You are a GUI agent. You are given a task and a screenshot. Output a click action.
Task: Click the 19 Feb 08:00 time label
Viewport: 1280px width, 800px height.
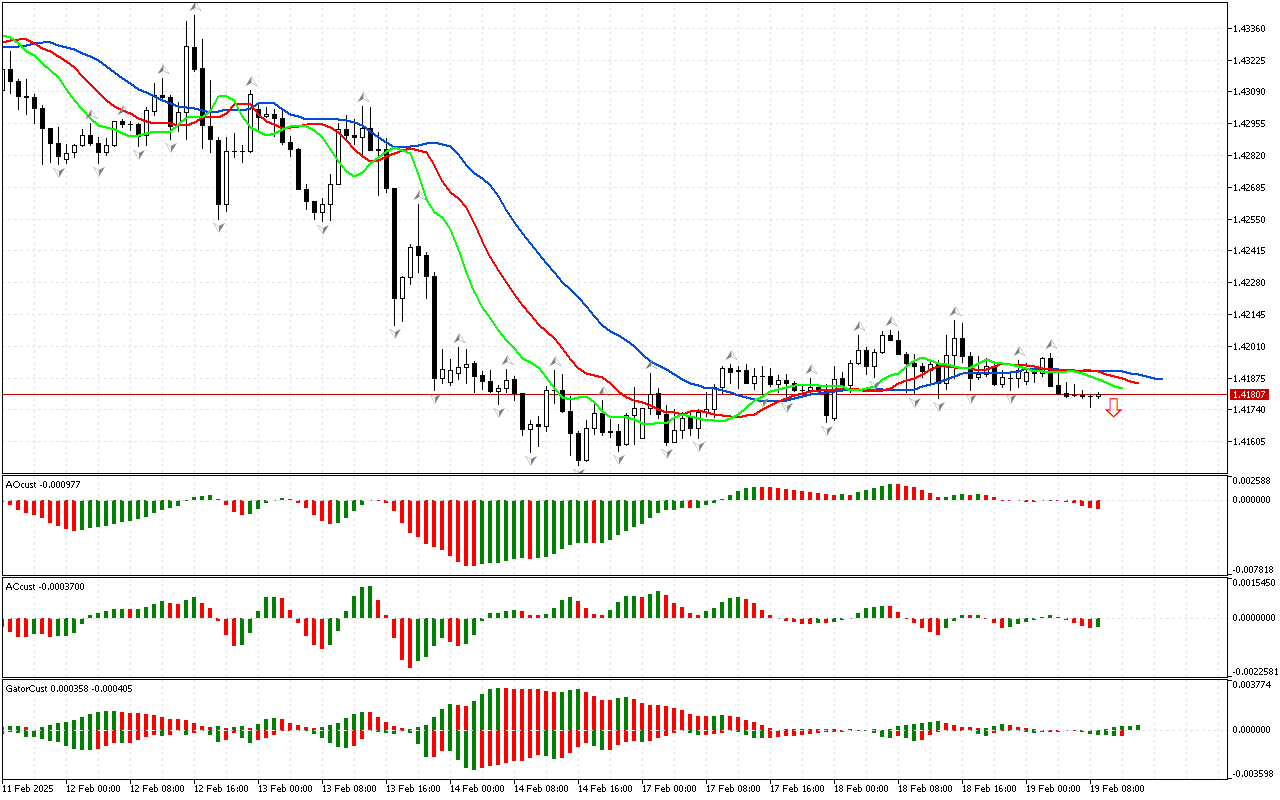tap(1118, 789)
